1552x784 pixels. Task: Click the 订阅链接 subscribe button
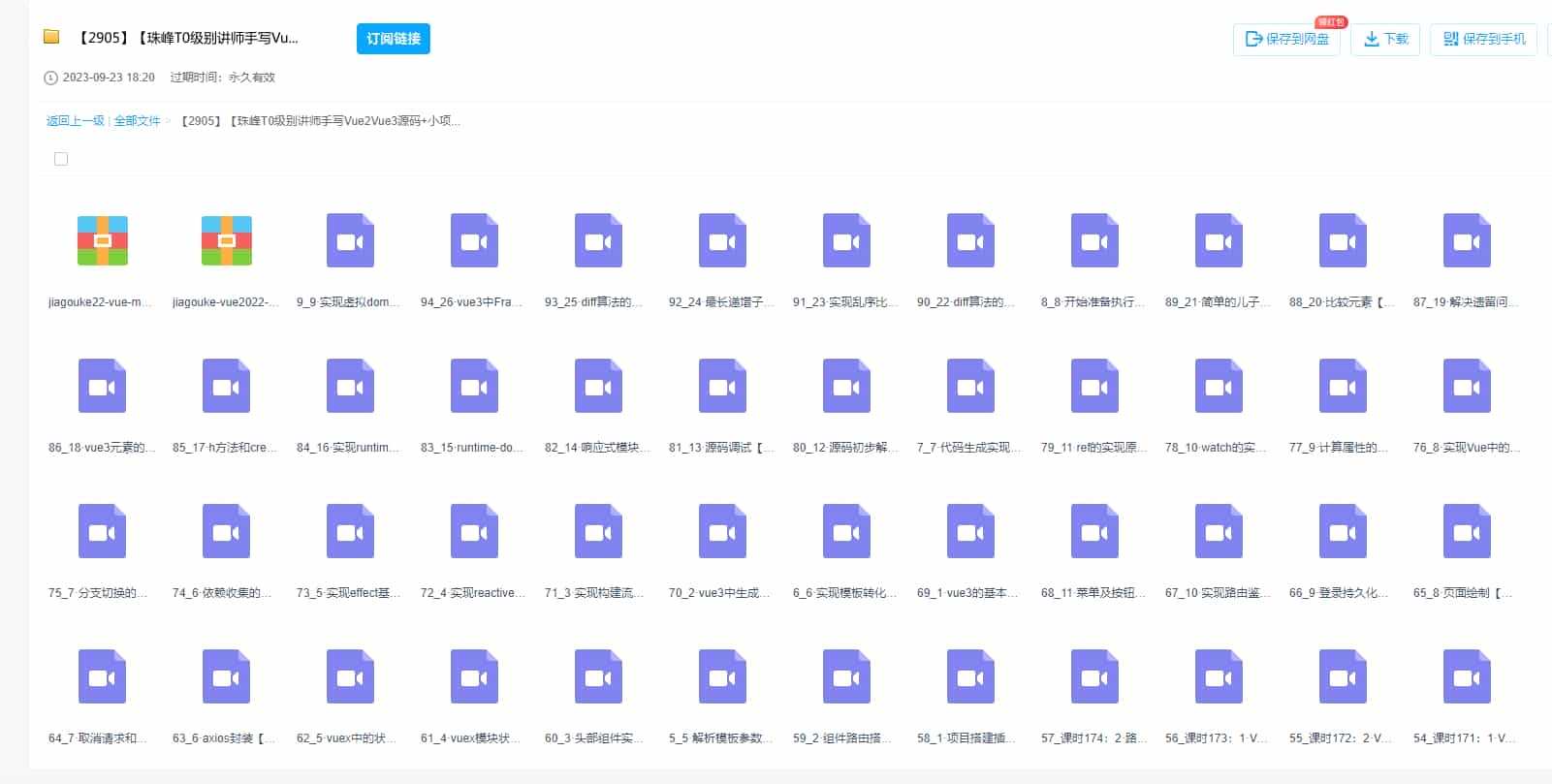tap(394, 39)
